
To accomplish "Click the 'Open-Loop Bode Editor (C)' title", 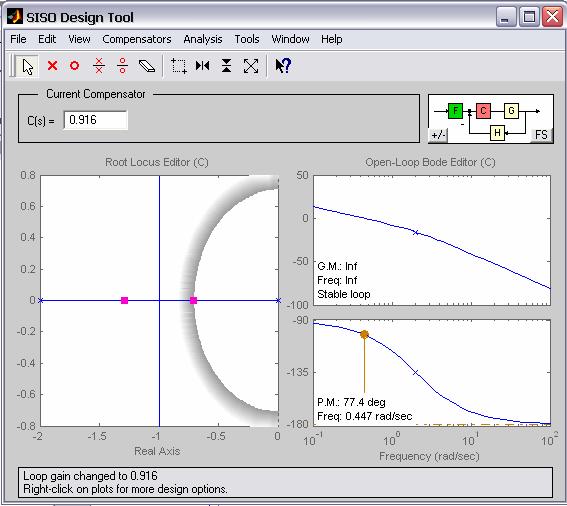I will coord(430,162).
